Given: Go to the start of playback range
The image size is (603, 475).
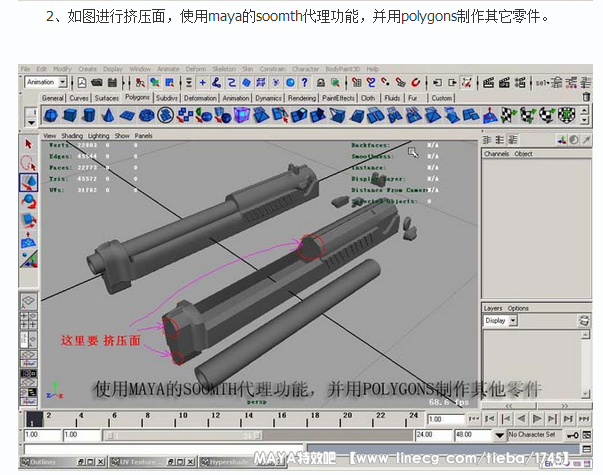Looking at the screenshot, I should [x=474, y=418].
